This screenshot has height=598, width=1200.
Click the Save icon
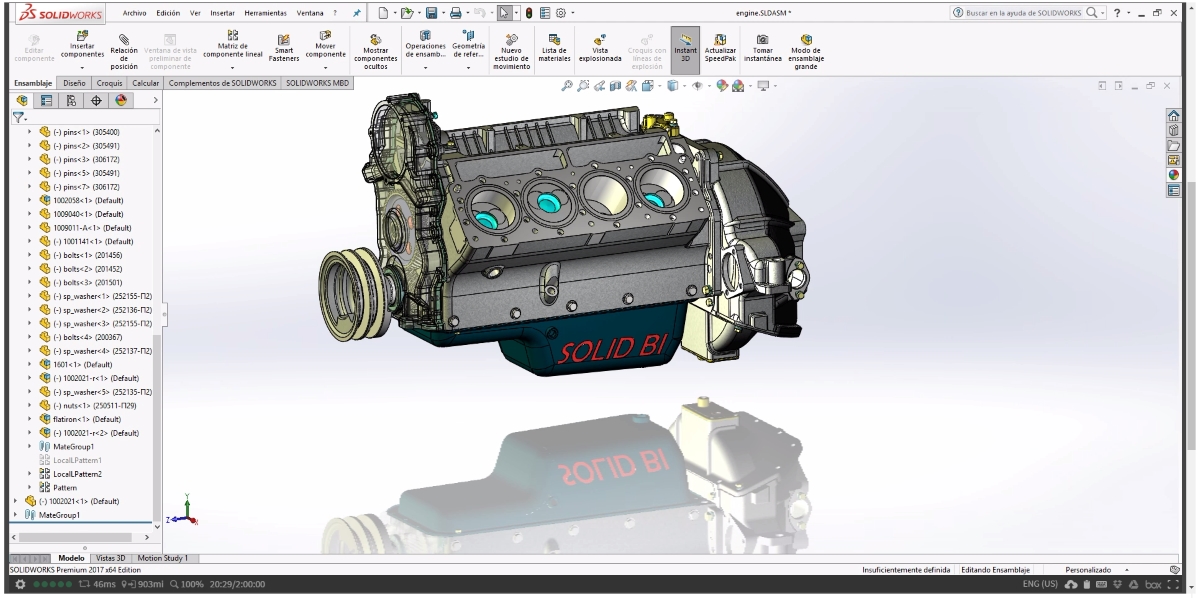432,13
